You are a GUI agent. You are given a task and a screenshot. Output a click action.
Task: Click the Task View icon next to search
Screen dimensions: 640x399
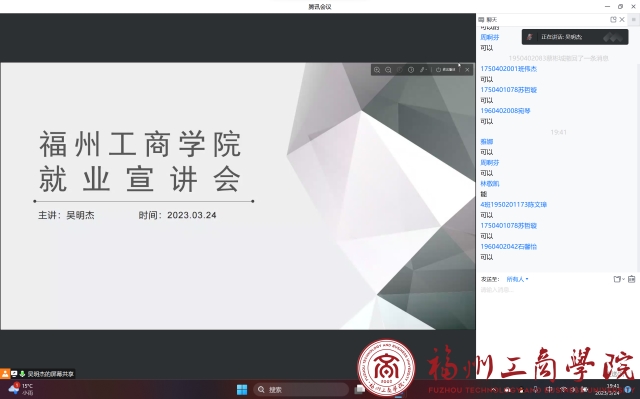point(360,390)
